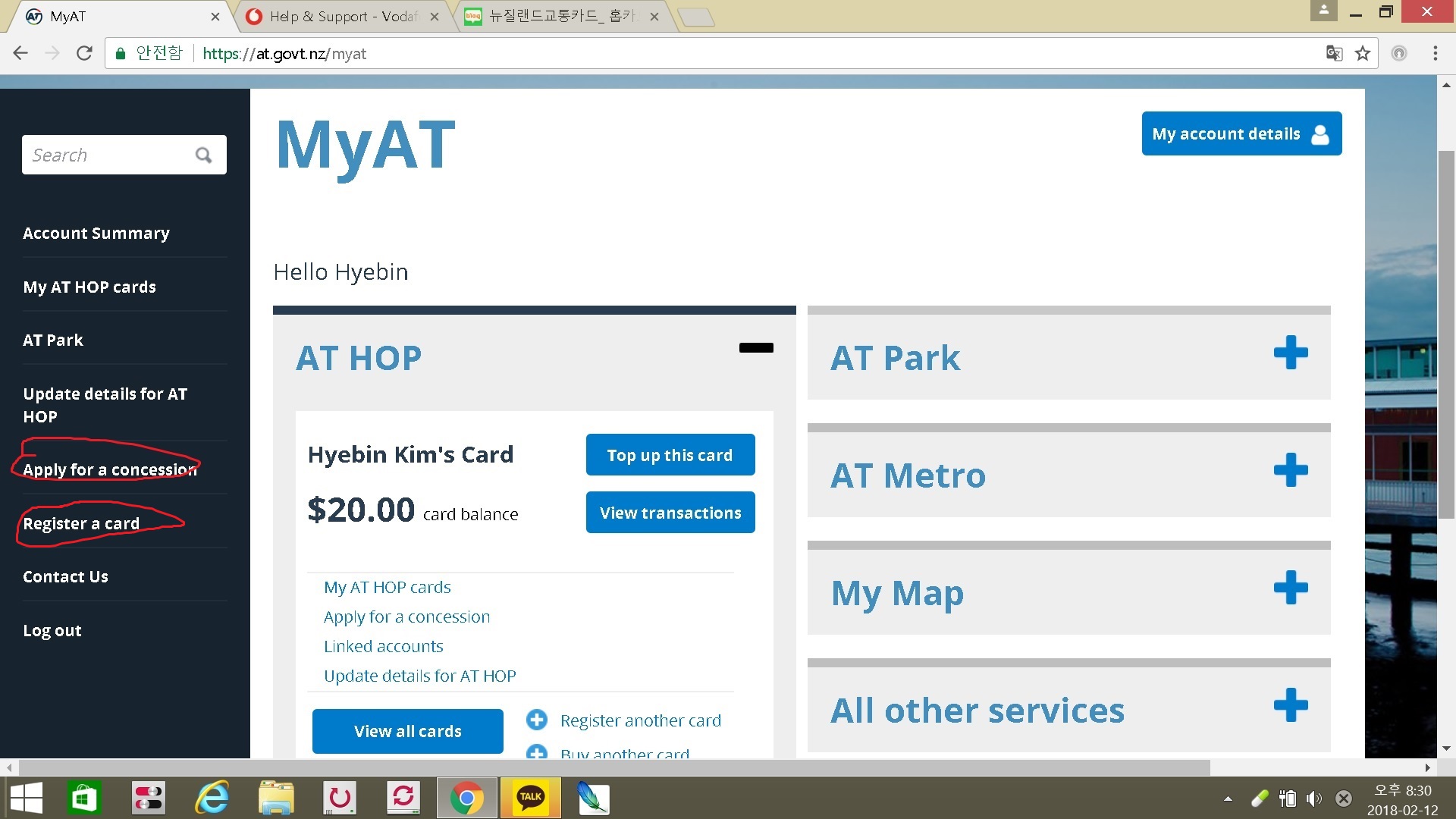Screen dimensions: 1456x819
Task: Collapse the AT HOP panel with minus icon
Action: tap(755, 348)
